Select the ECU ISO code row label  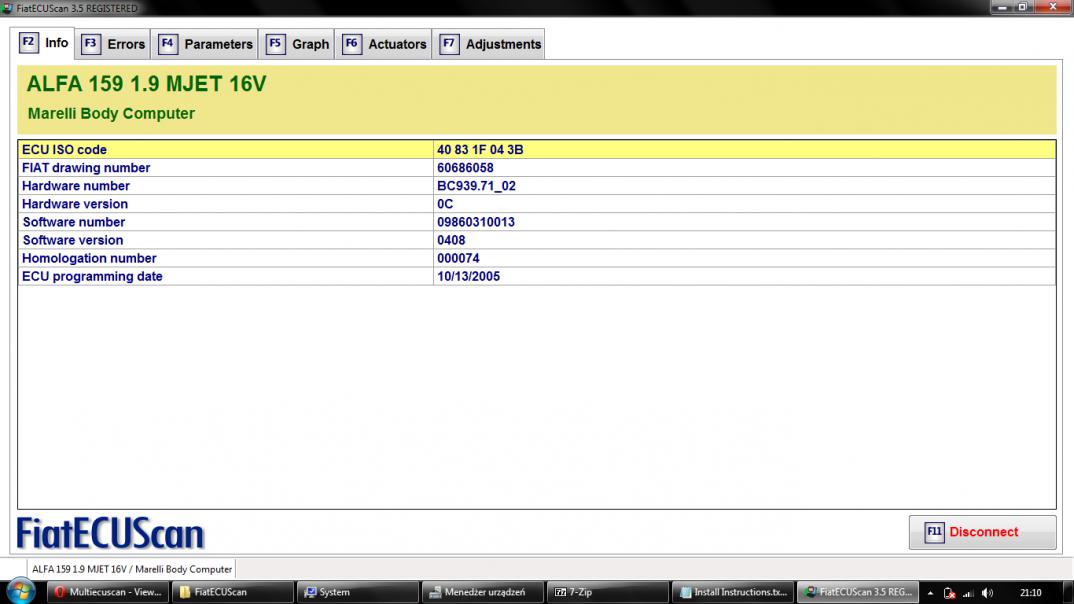click(x=64, y=149)
